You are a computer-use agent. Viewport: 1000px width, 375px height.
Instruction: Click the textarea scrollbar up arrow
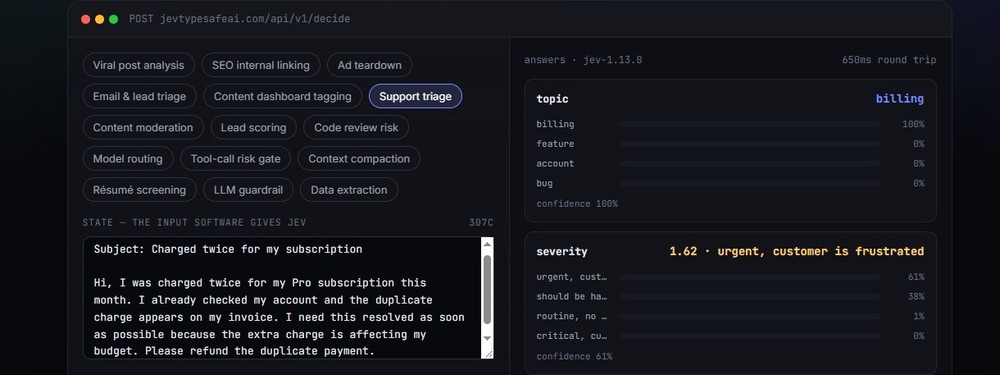[x=487, y=244]
